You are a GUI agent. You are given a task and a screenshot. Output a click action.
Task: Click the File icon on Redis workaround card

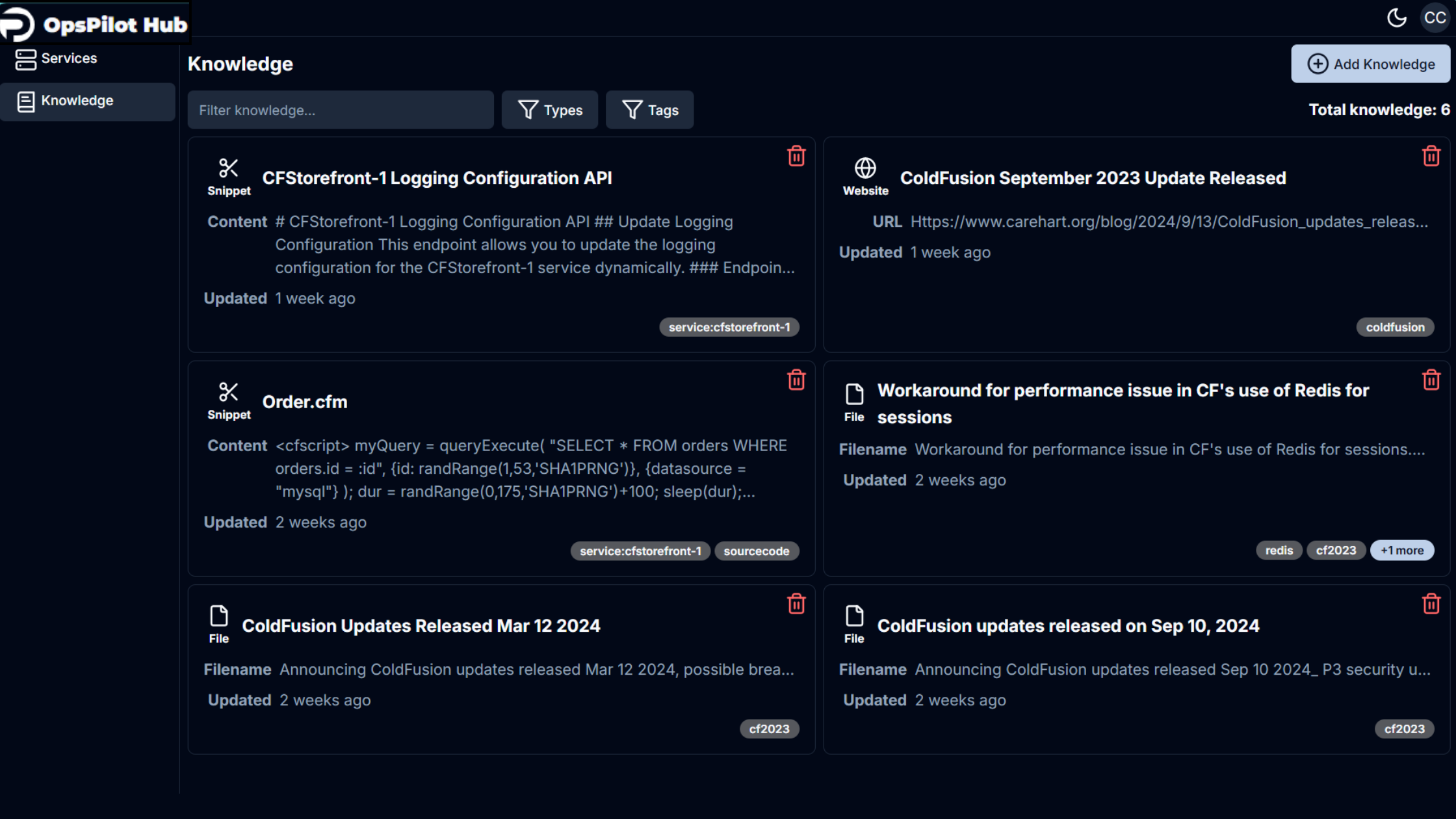click(854, 394)
